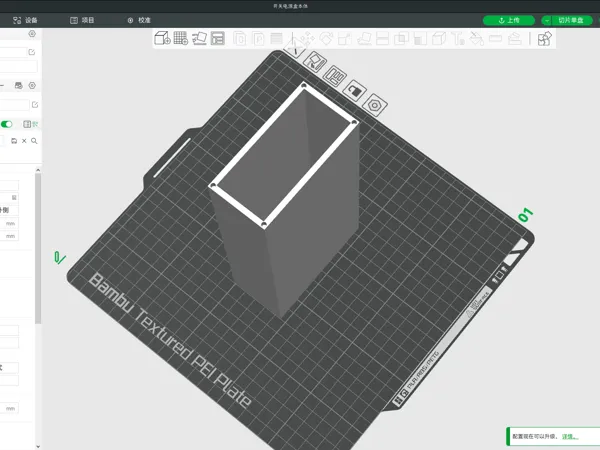
Task: Select the Lay on face tool
Action: pos(364,39)
